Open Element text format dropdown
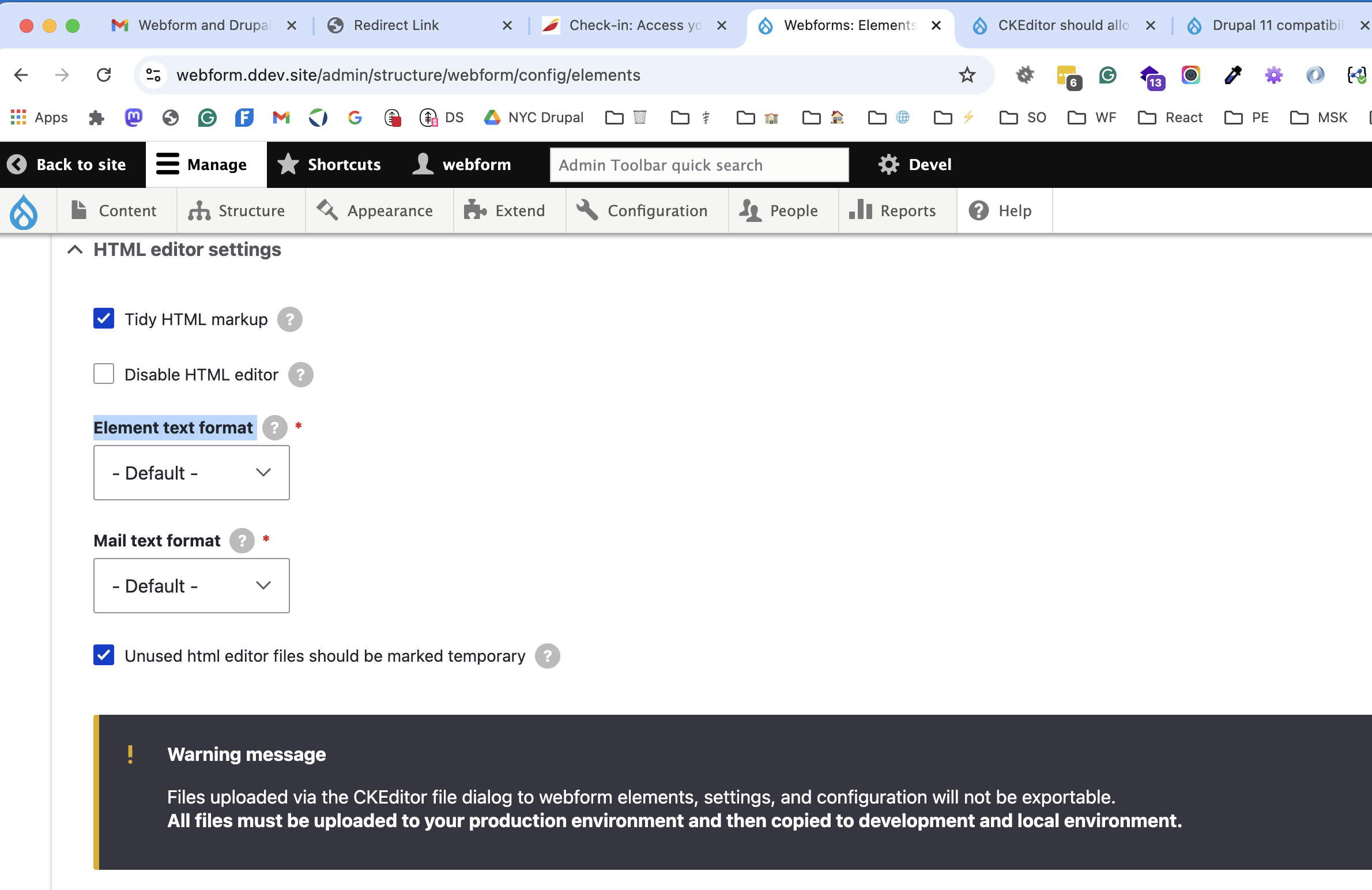The width and height of the screenshot is (1372, 890). click(191, 473)
